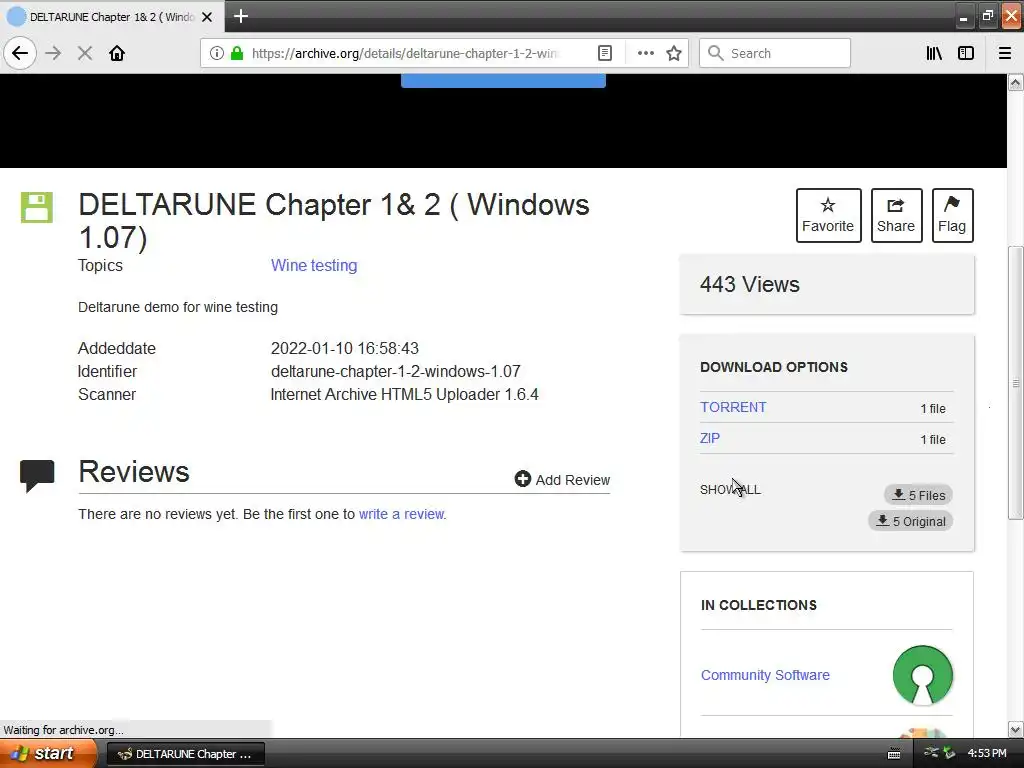Open page actions three-dots menu

tap(645, 53)
